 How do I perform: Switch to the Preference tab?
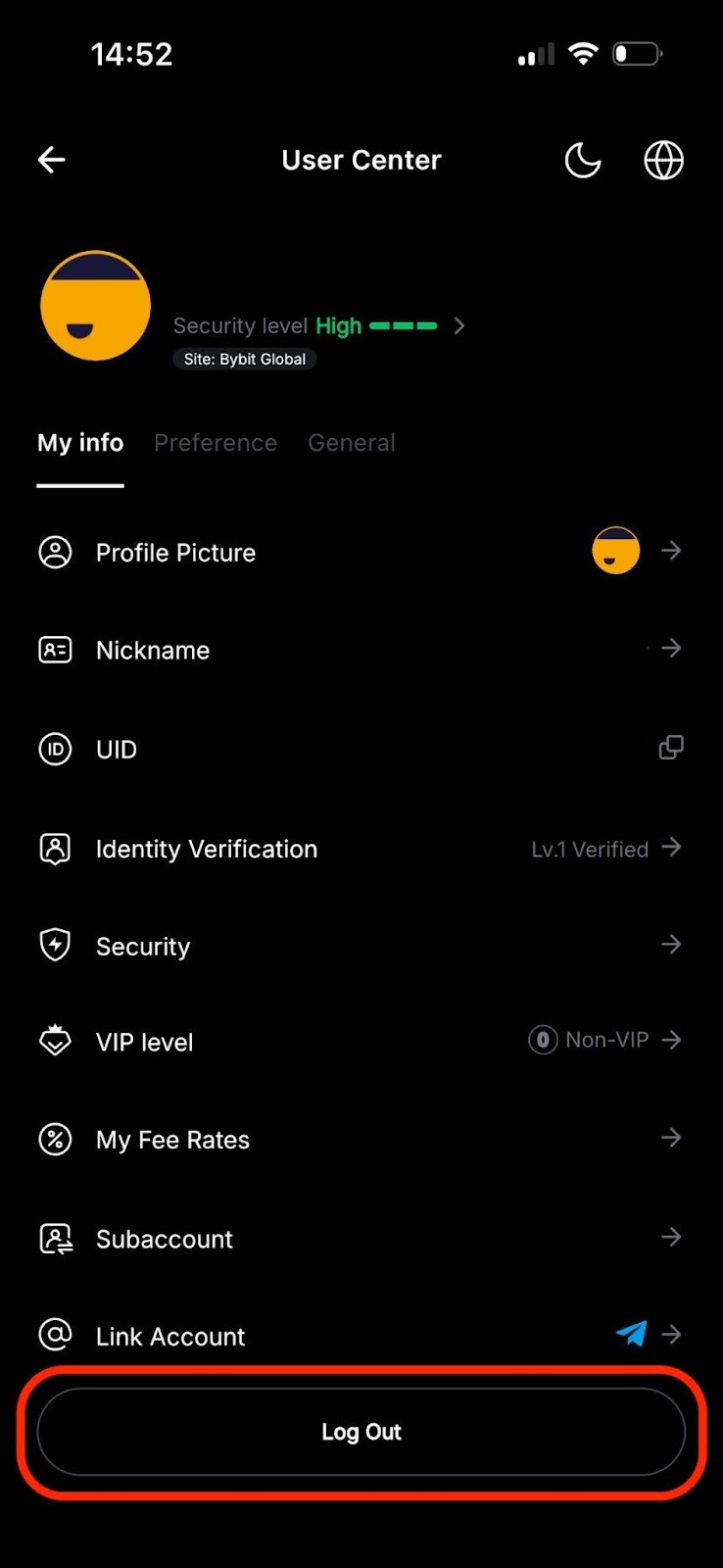click(216, 443)
